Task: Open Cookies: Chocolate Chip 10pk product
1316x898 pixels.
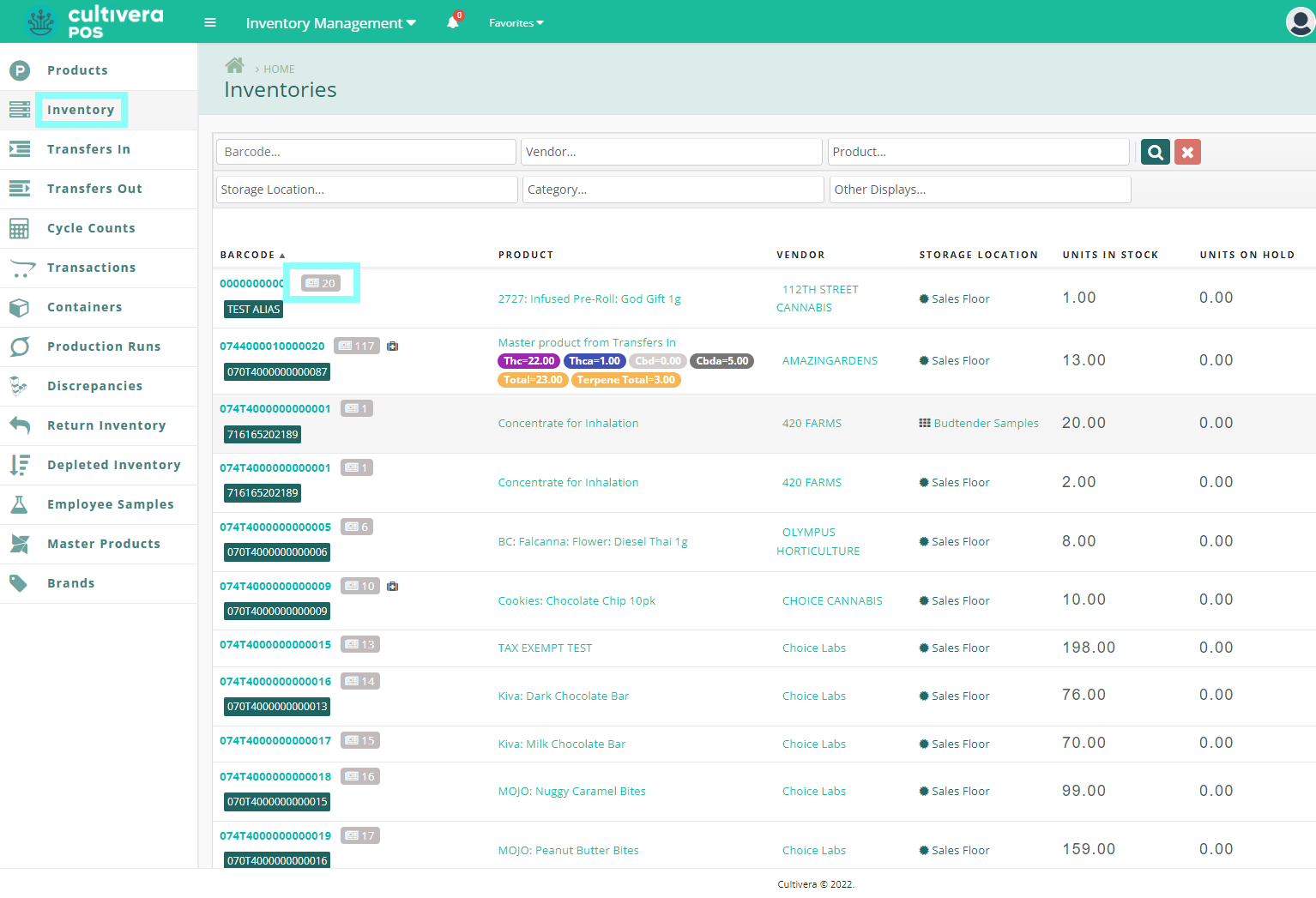Action: (x=577, y=601)
